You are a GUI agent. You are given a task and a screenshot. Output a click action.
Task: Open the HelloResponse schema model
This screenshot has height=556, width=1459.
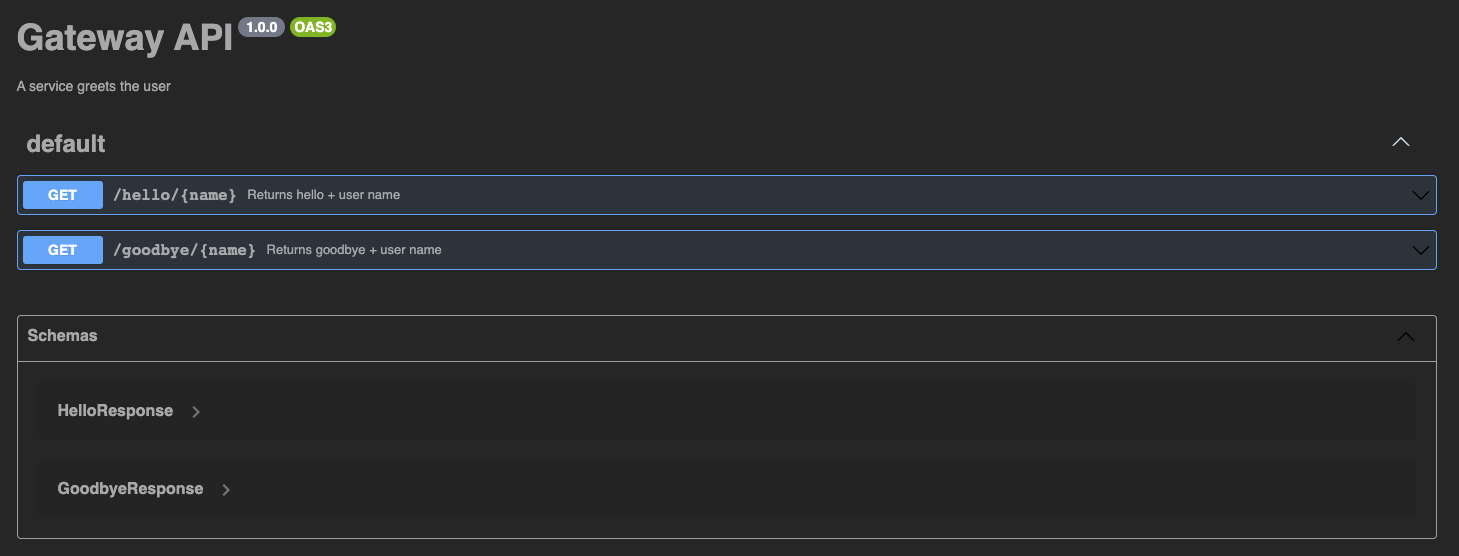(115, 411)
